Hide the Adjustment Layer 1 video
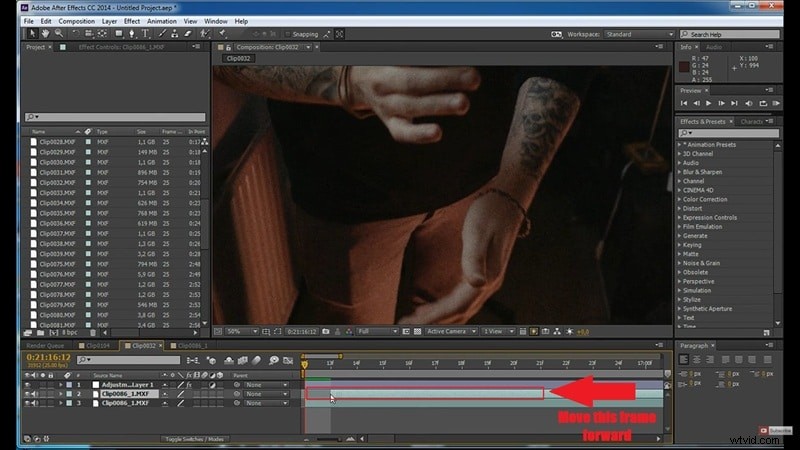800x450 pixels. coord(28,385)
